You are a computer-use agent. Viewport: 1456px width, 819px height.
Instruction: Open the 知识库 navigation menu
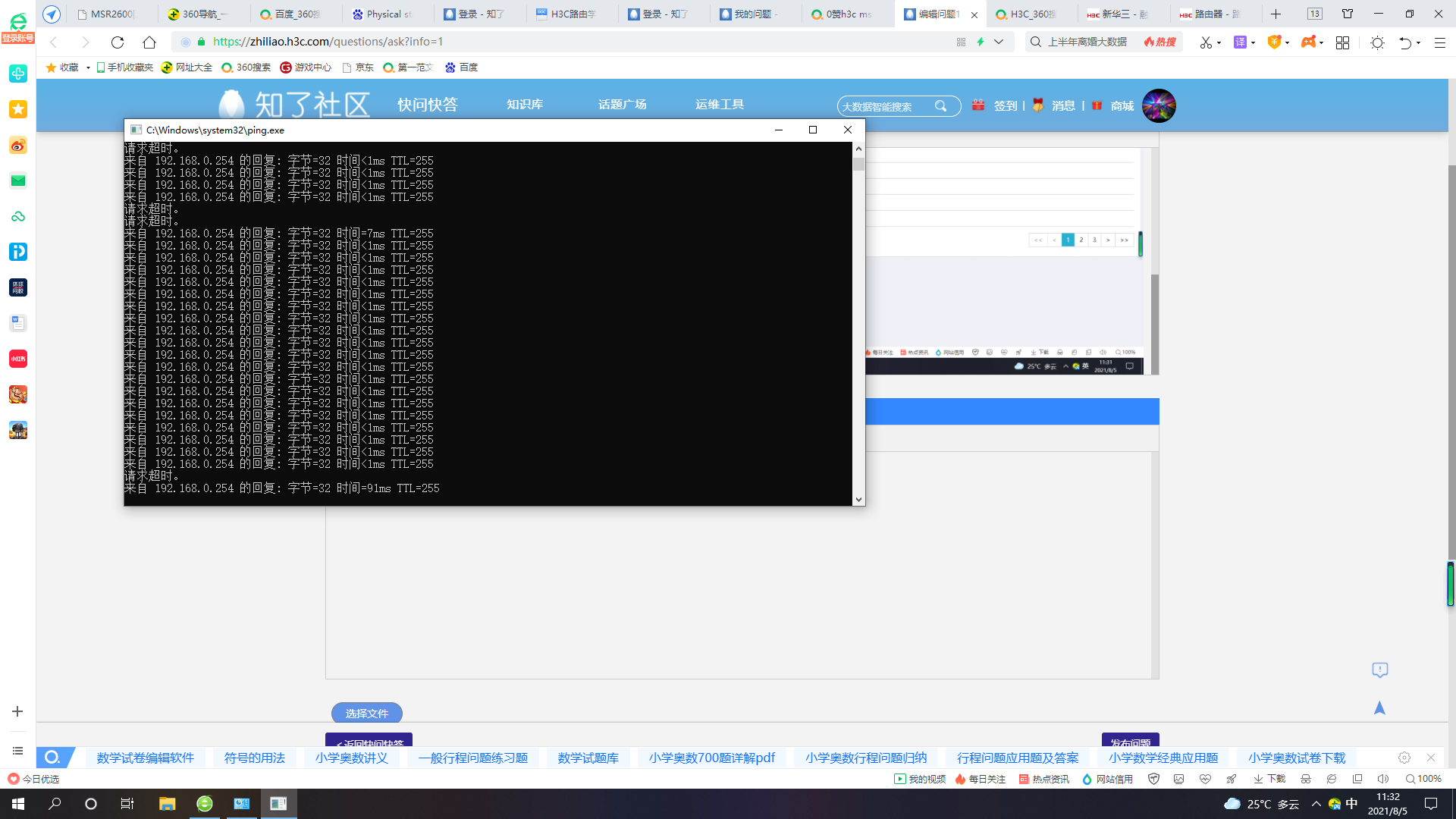pos(525,104)
